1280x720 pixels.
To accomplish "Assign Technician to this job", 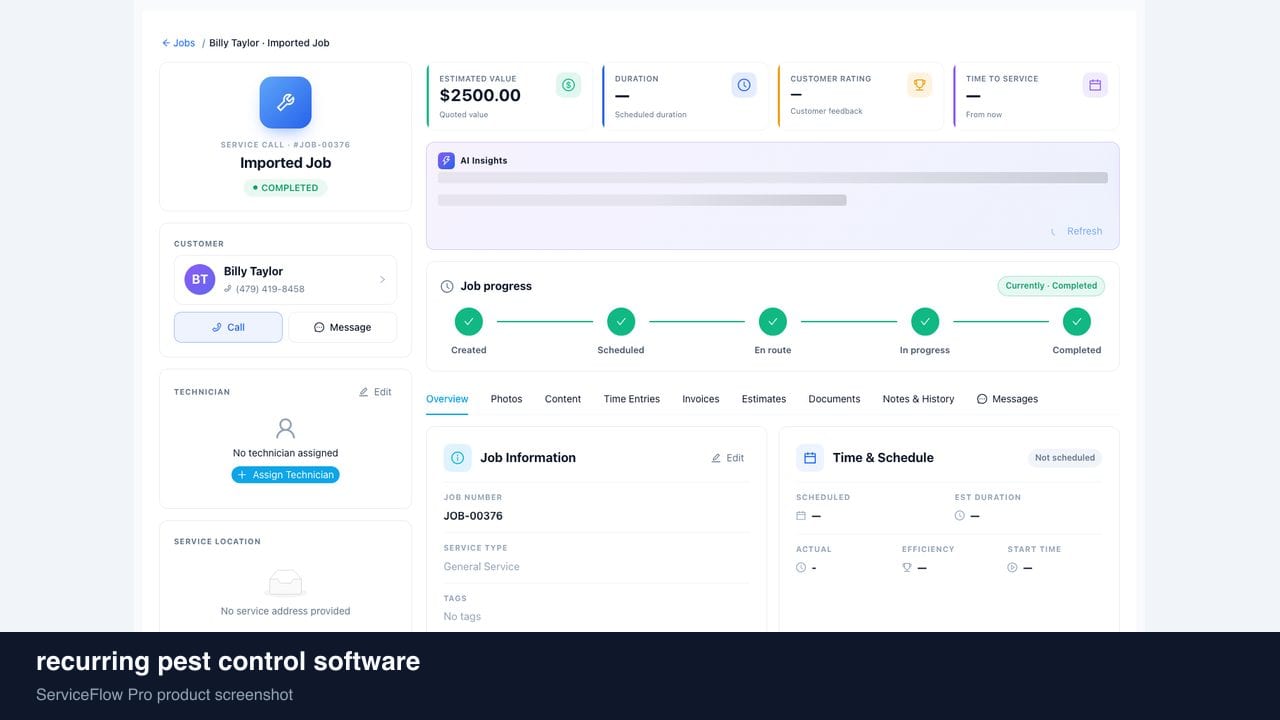I will coord(285,475).
